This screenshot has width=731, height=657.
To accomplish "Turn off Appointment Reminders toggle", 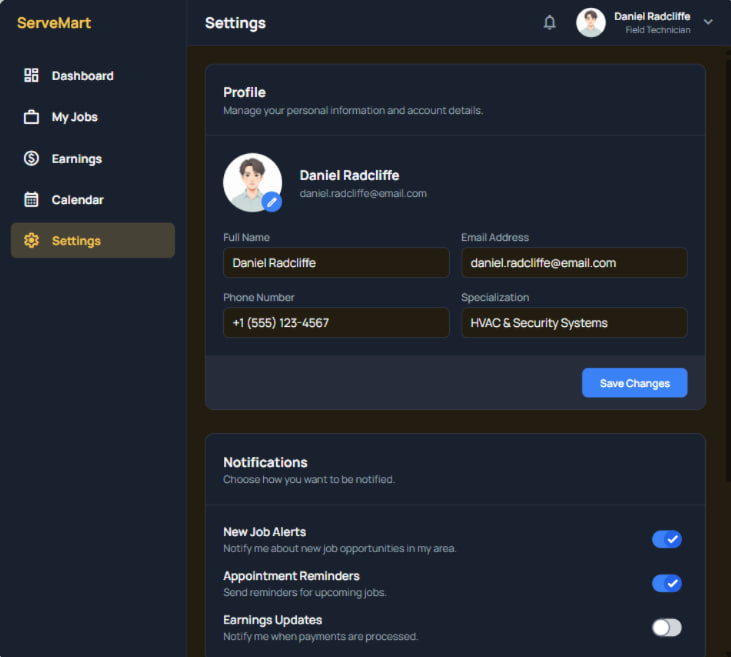I will coord(666,583).
